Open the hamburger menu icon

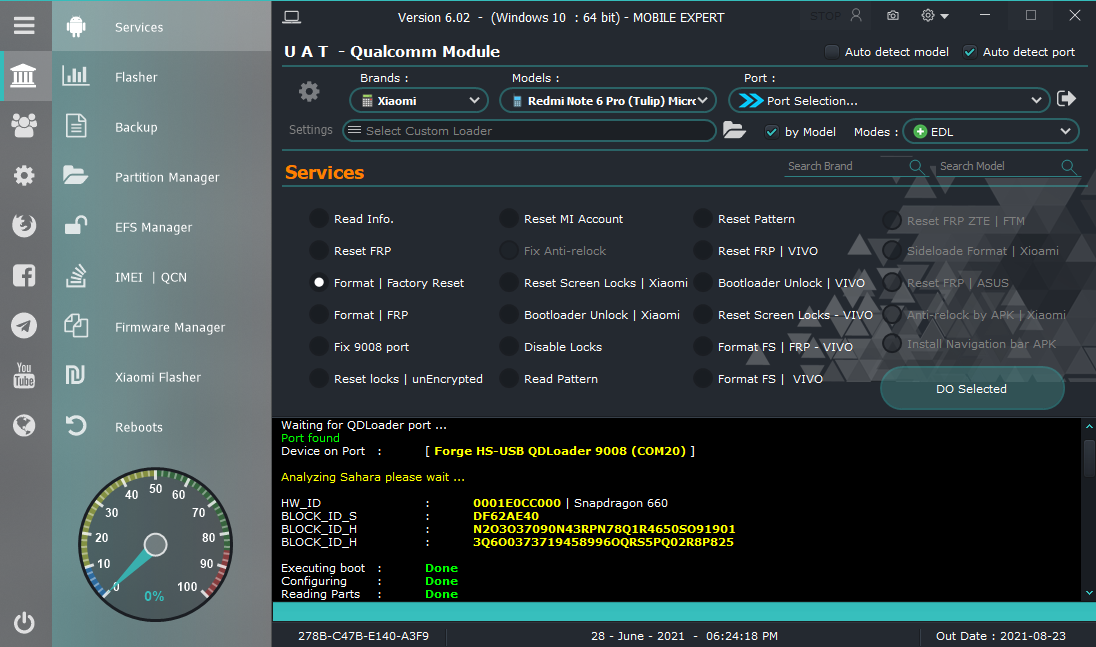pyautogui.click(x=24, y=26)
